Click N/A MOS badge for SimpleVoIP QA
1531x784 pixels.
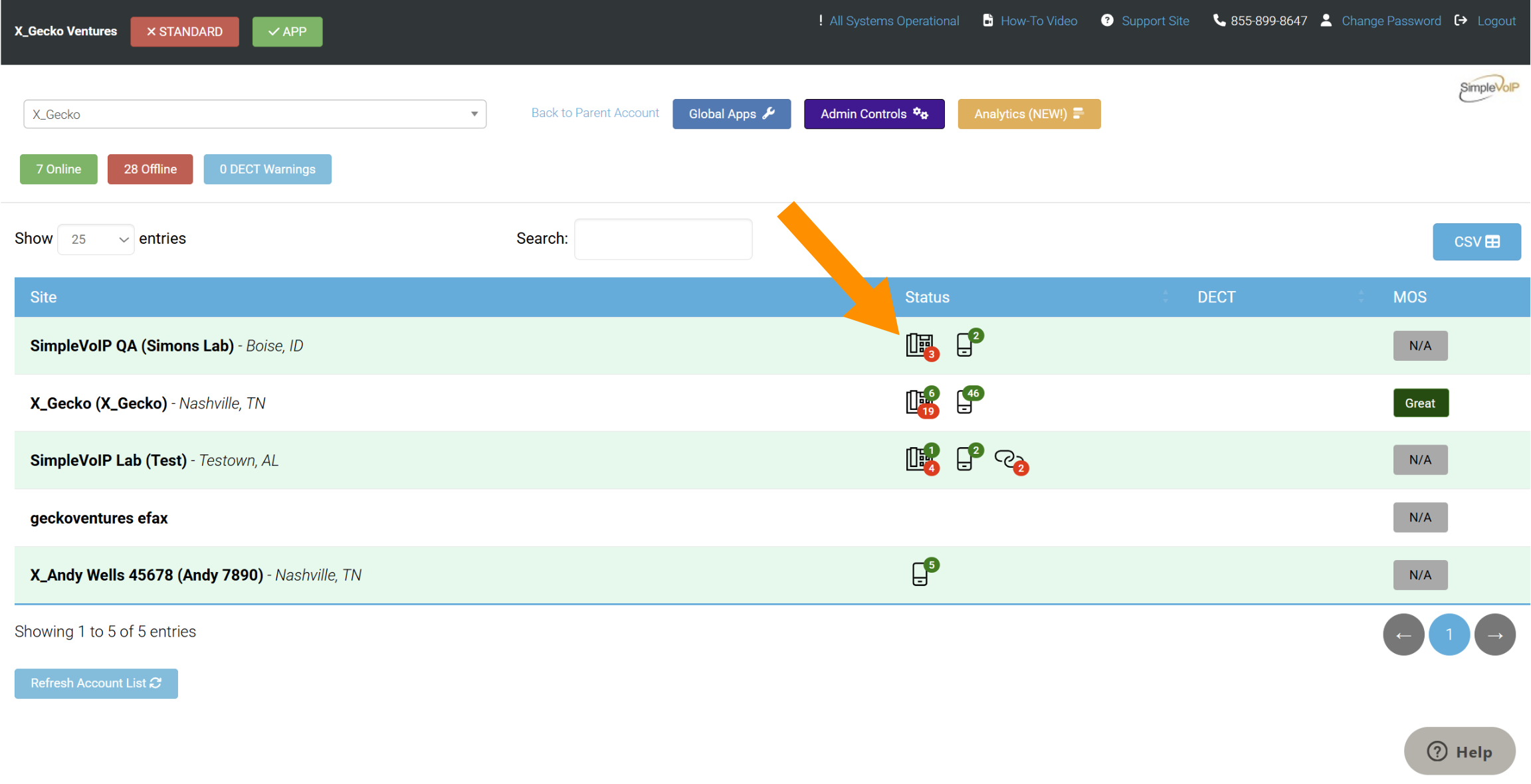[x=1421, y=345]
